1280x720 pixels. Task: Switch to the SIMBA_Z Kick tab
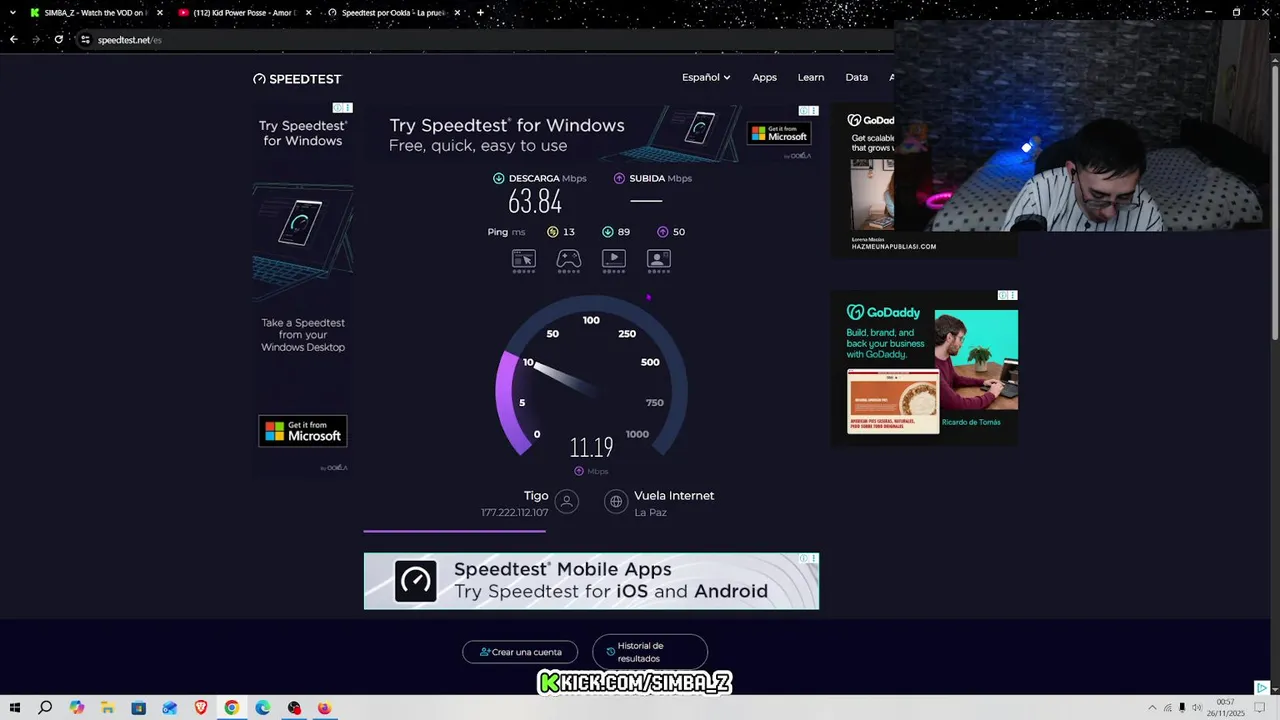coord(95,12)
